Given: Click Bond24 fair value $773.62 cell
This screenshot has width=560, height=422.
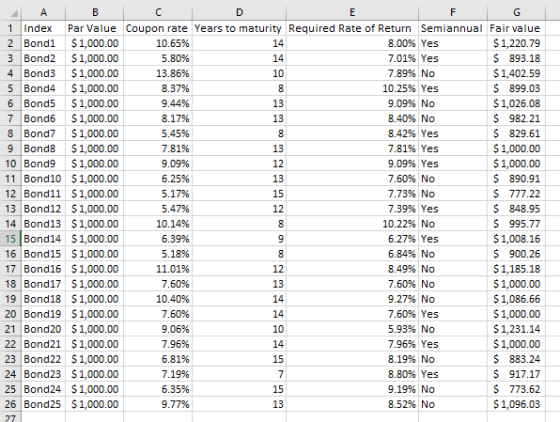Looking at the screenshot, I should [x=516, y=389].
